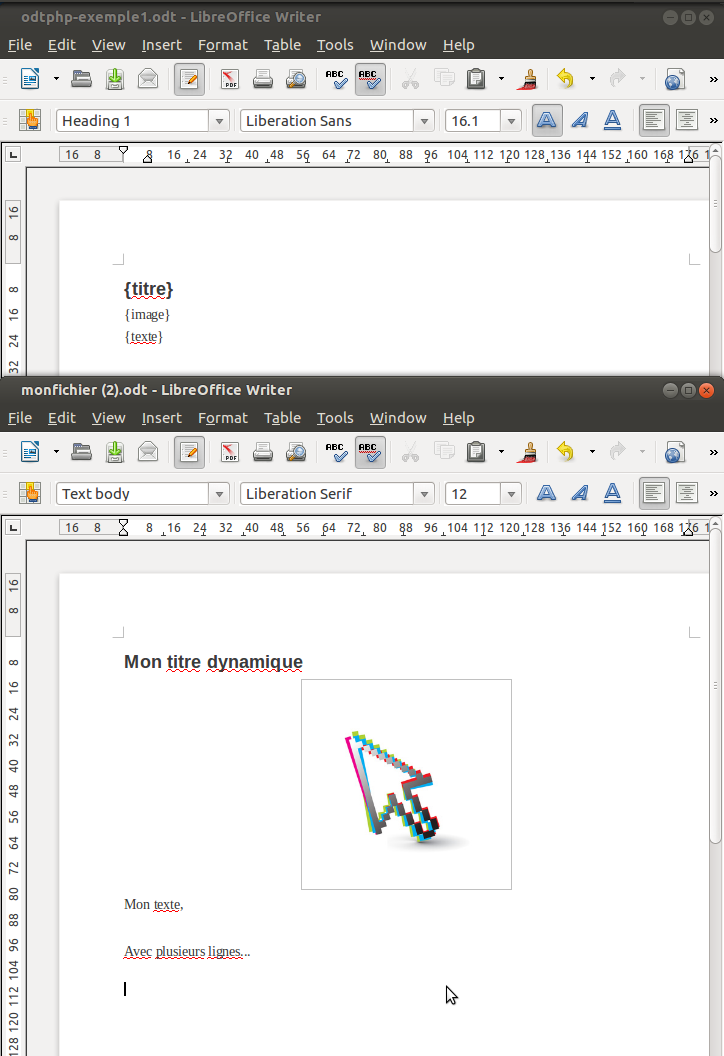724x1056 pixels.
Task: Open Tools menu in monfichier (2) window
Action: coord(335,418)
